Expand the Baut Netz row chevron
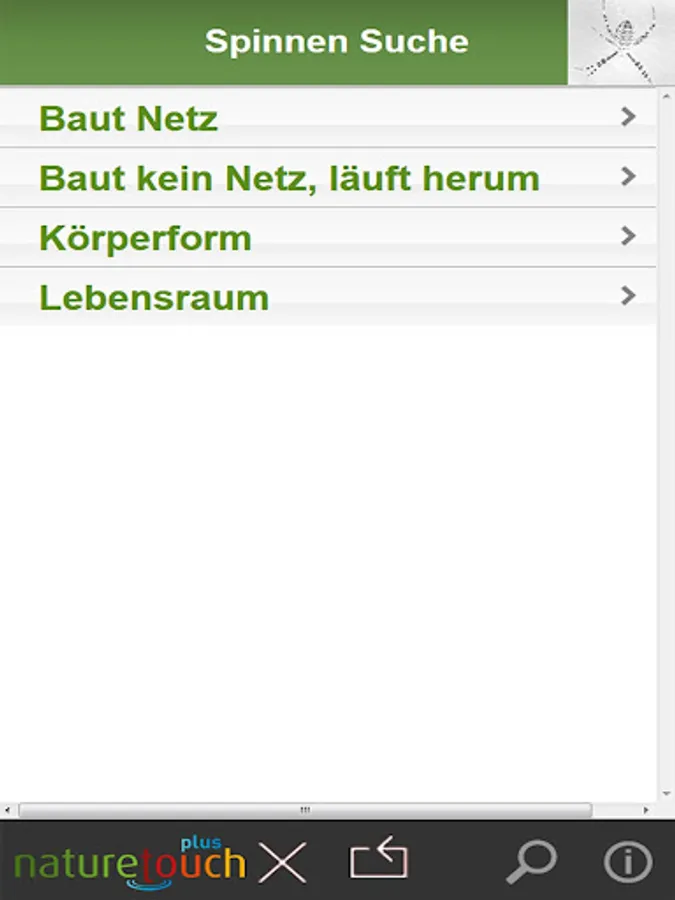 [628, 118]
